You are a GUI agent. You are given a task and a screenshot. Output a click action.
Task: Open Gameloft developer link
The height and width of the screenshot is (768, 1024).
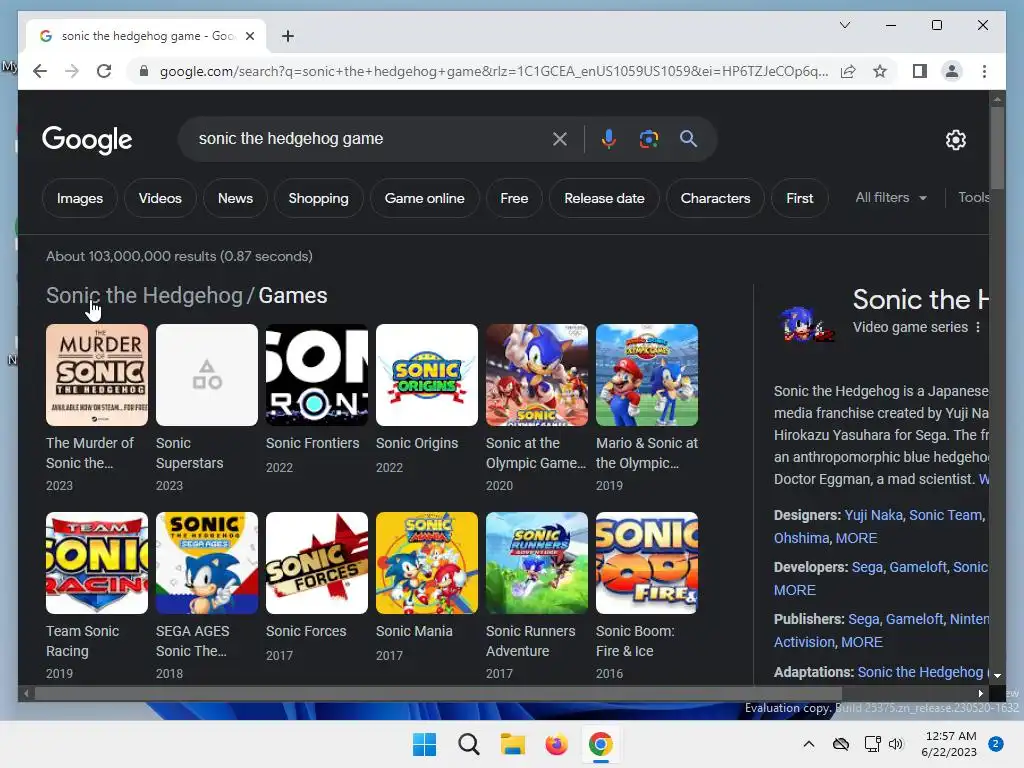point(918,567)
